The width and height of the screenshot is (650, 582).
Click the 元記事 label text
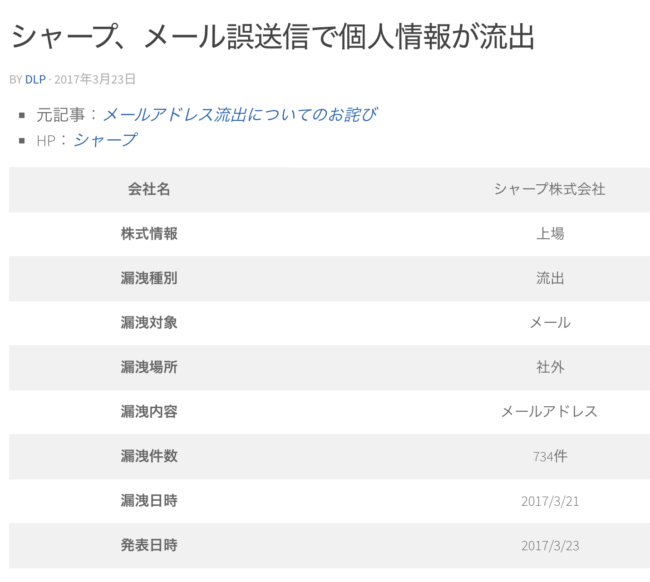coord(60,115)
